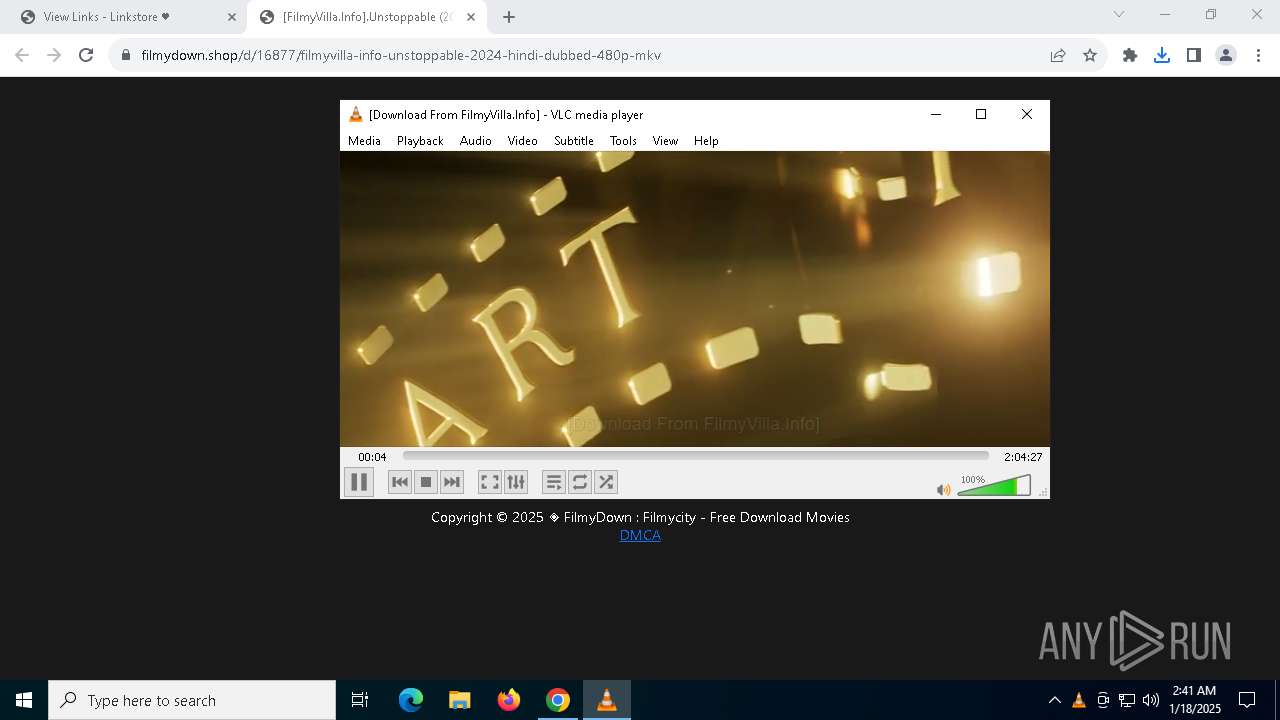Go back in Chrome
The height and width of the screenshot is (720, 1280).
[22, 55]
